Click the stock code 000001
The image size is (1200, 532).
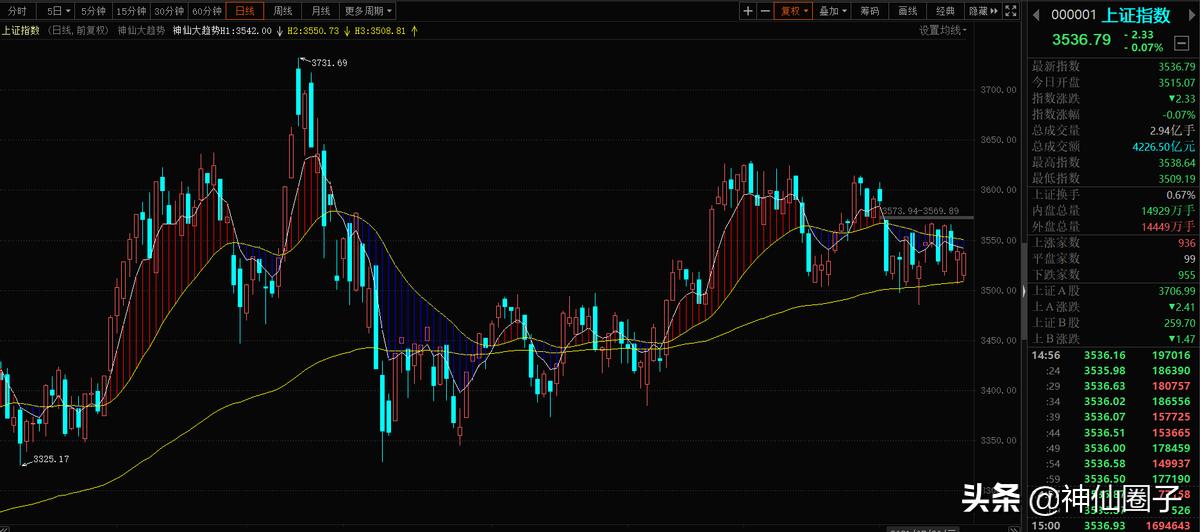point(1075,15)
